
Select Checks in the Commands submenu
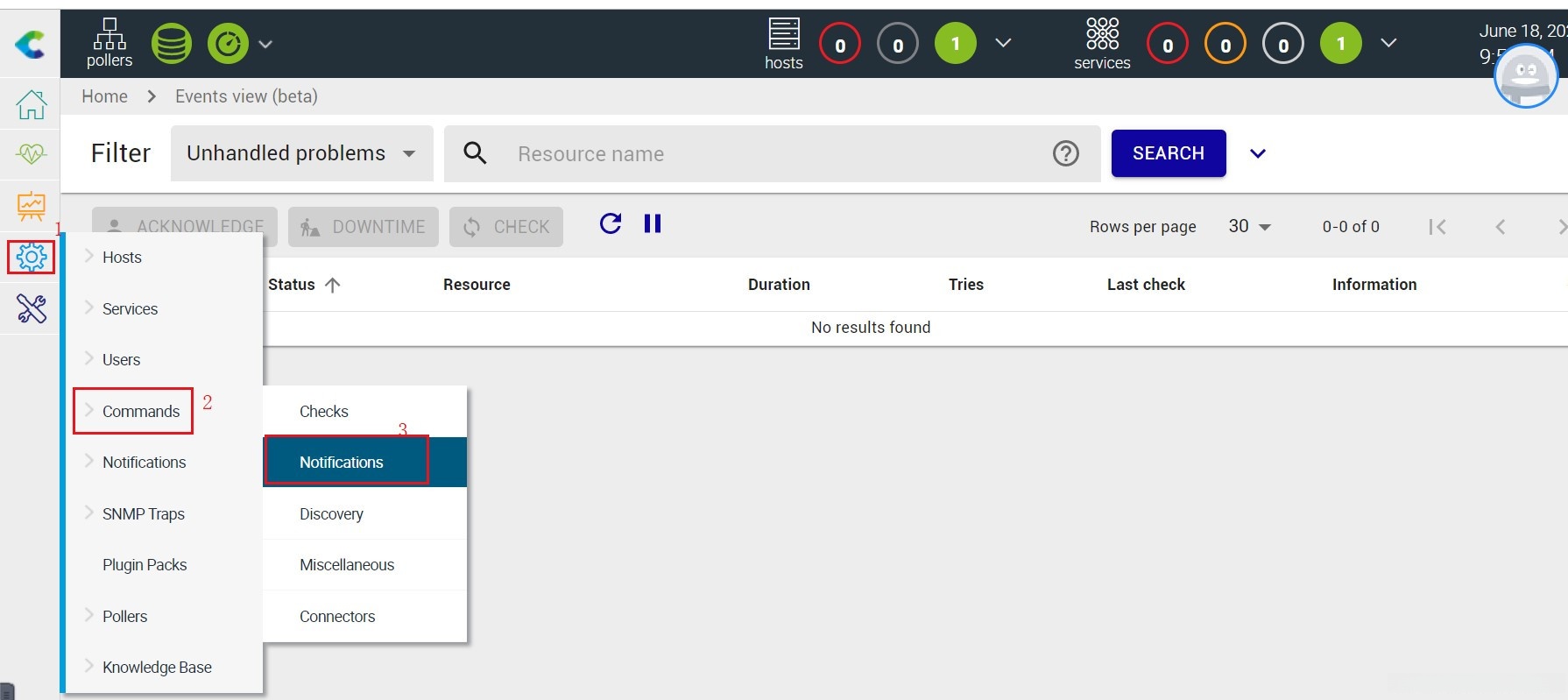365,412
